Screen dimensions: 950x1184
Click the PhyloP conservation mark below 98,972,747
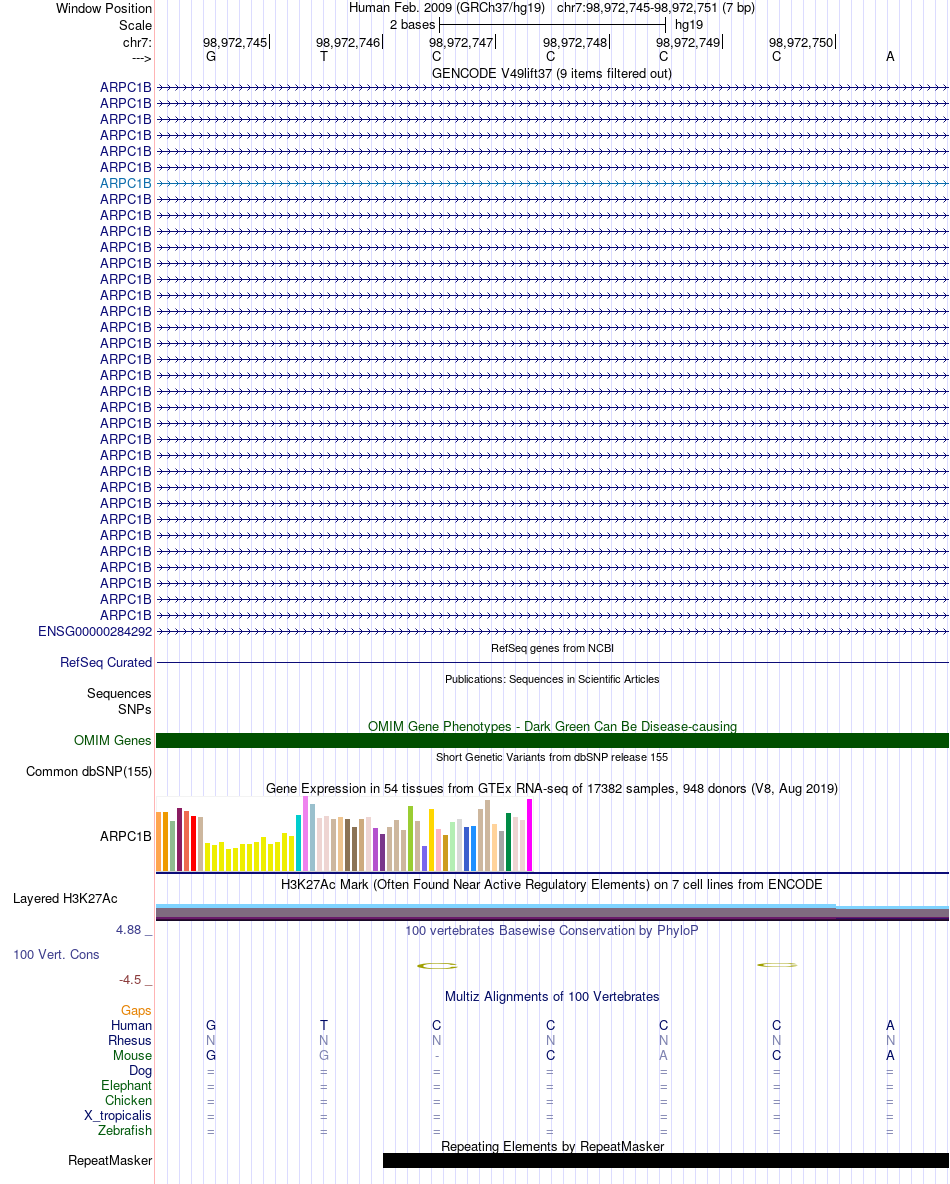click(437, 966)
